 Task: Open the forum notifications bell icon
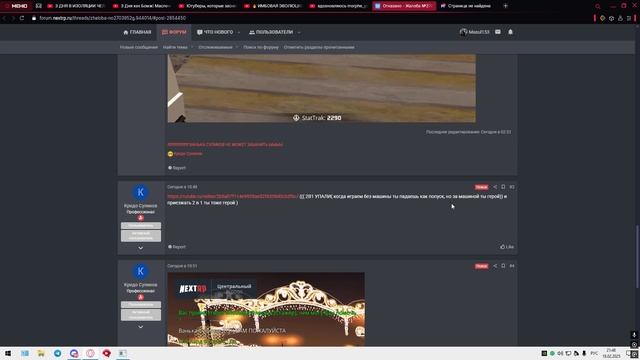(x=510, y=32)
